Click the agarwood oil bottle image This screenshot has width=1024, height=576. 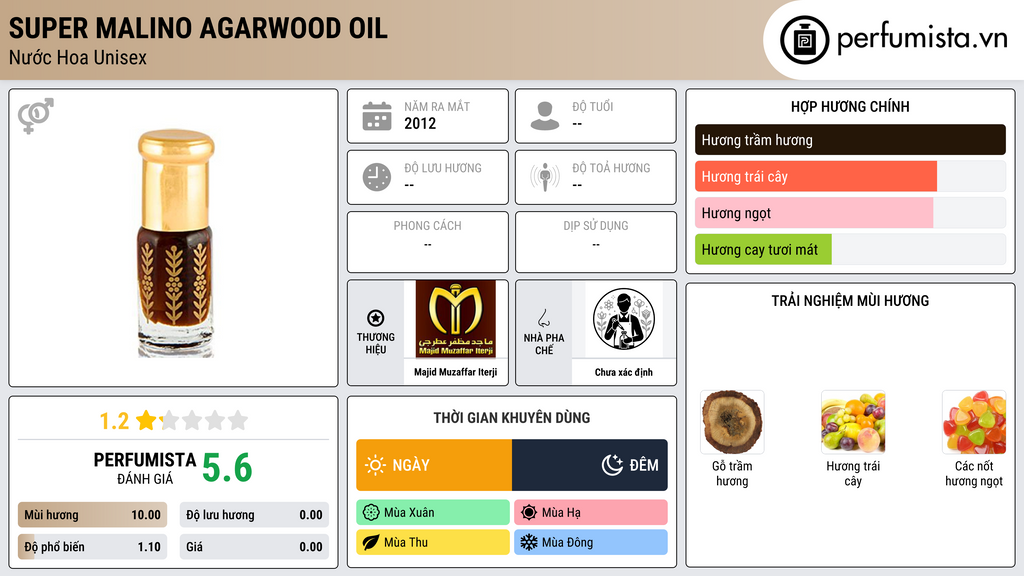coord(176,243)
